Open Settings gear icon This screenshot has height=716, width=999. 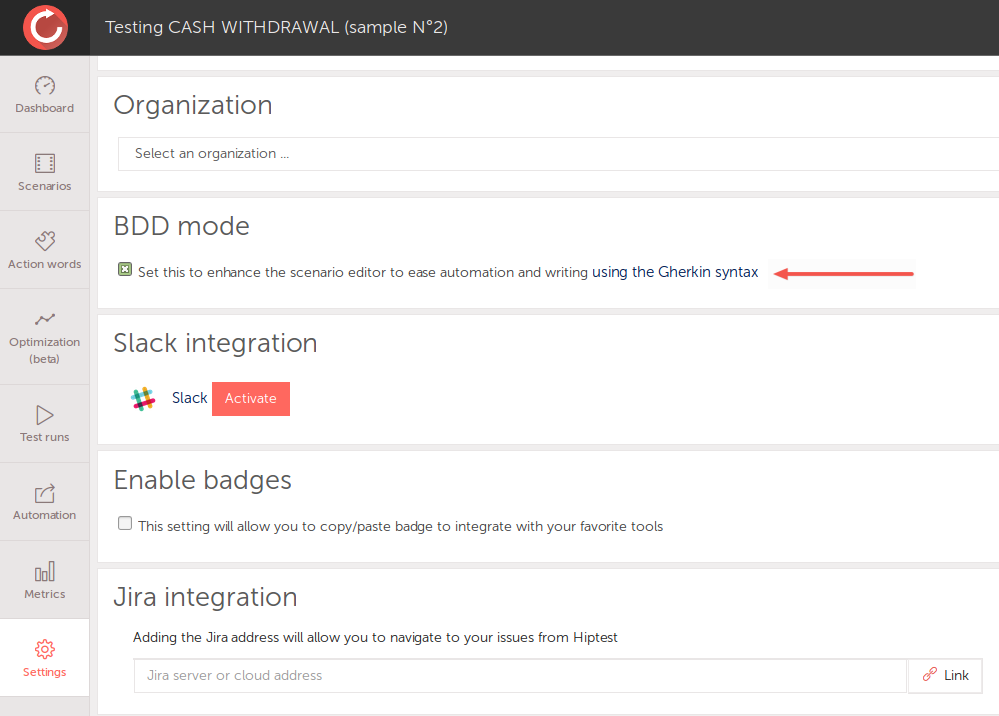point(45,649)
